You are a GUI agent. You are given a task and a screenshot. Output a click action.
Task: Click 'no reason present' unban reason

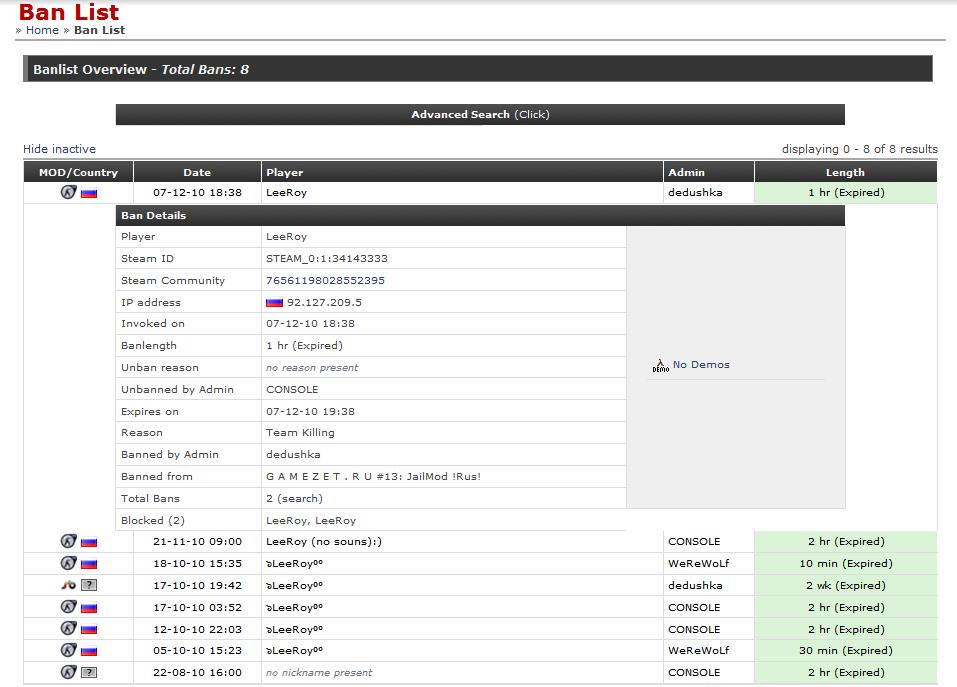coord(312,367)
